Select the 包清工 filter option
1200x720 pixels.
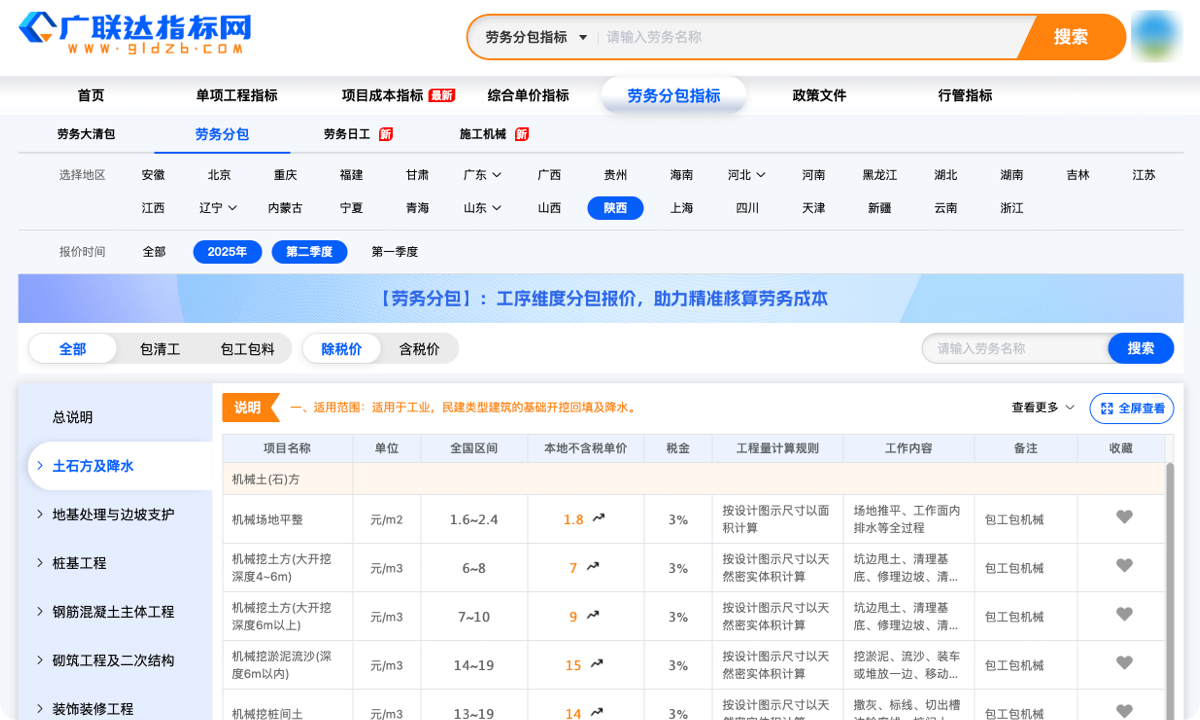[160, 349]
